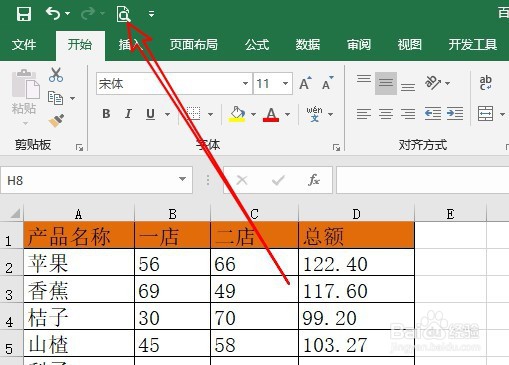Click inside the formula bar input
509x365 pixels.
tap(423, 180)
